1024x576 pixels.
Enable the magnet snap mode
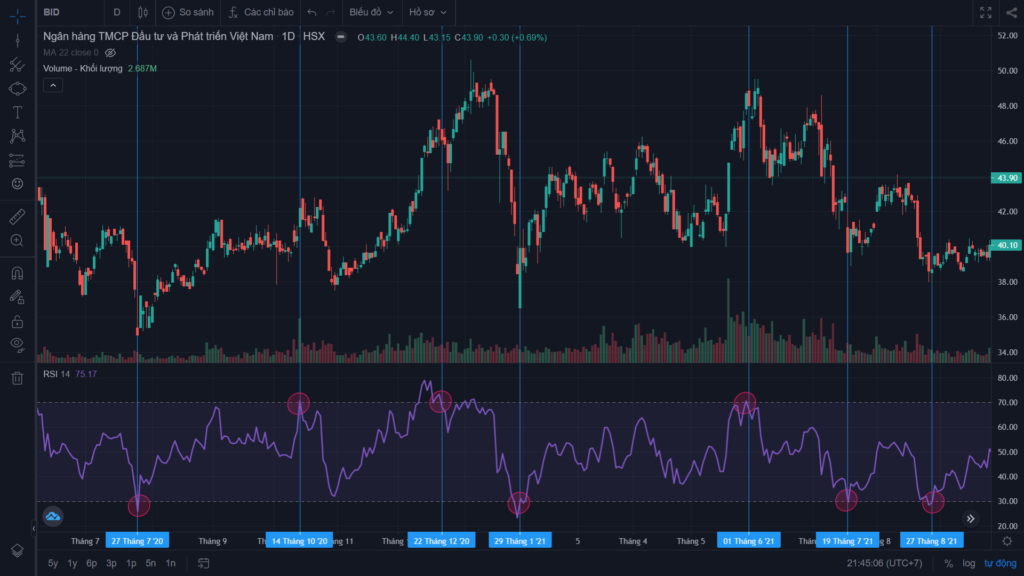point(18,273)
